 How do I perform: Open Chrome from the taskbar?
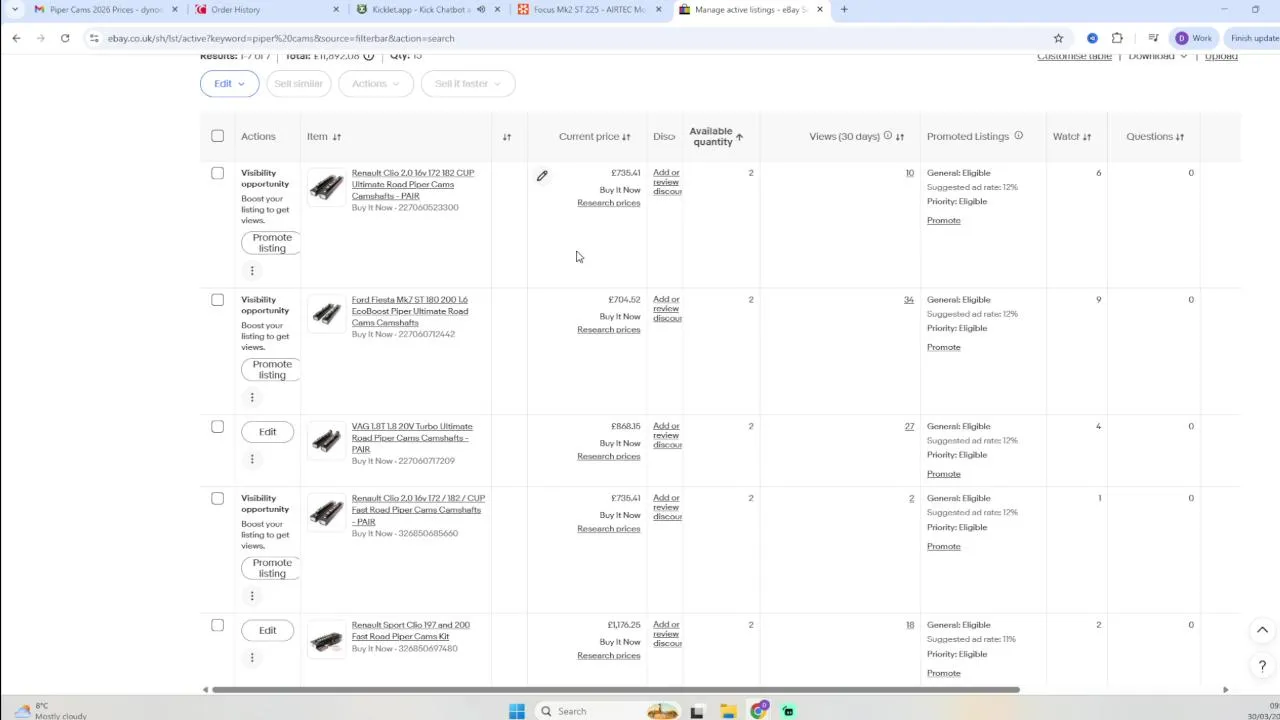click(759, 711)
